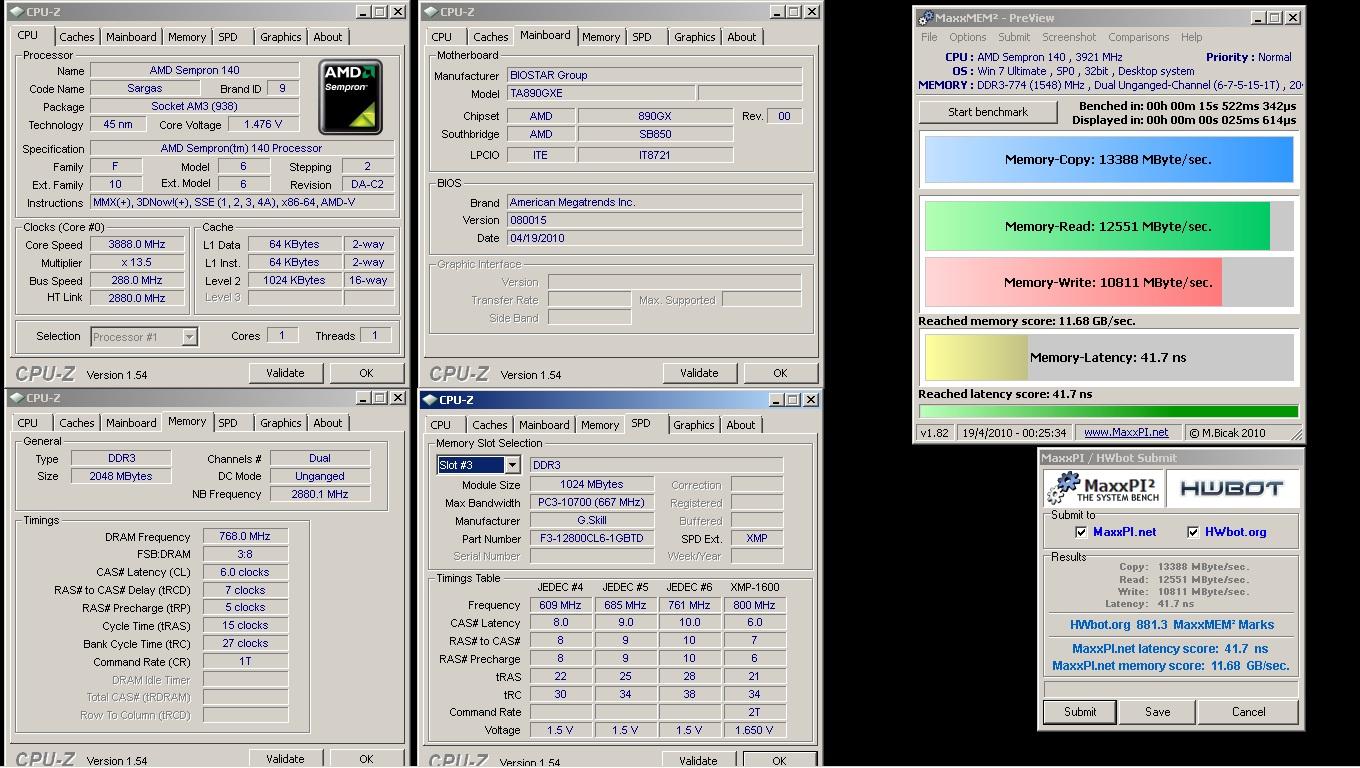The height and width of the screenshot is (768, 1360).
Task: Click the HT Link 2880.0 MHz value
Action: (x=137, y=298)
